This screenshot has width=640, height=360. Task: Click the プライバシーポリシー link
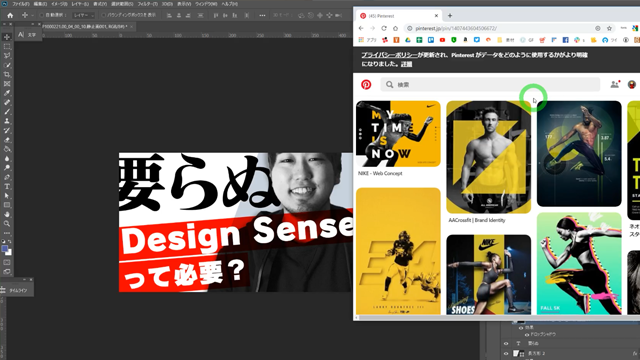(389, 55)
